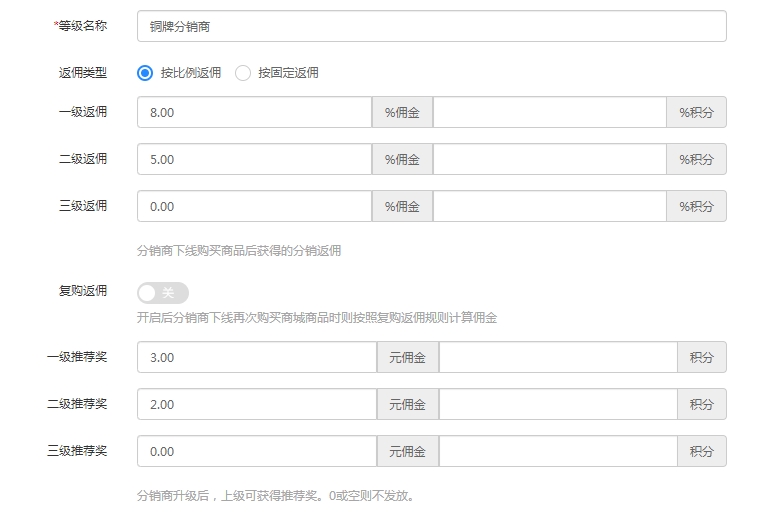Click the %积分 suffix in 二级返佣 row
The width and height of the screenshot is (771, 515).
tap(696, 160)
